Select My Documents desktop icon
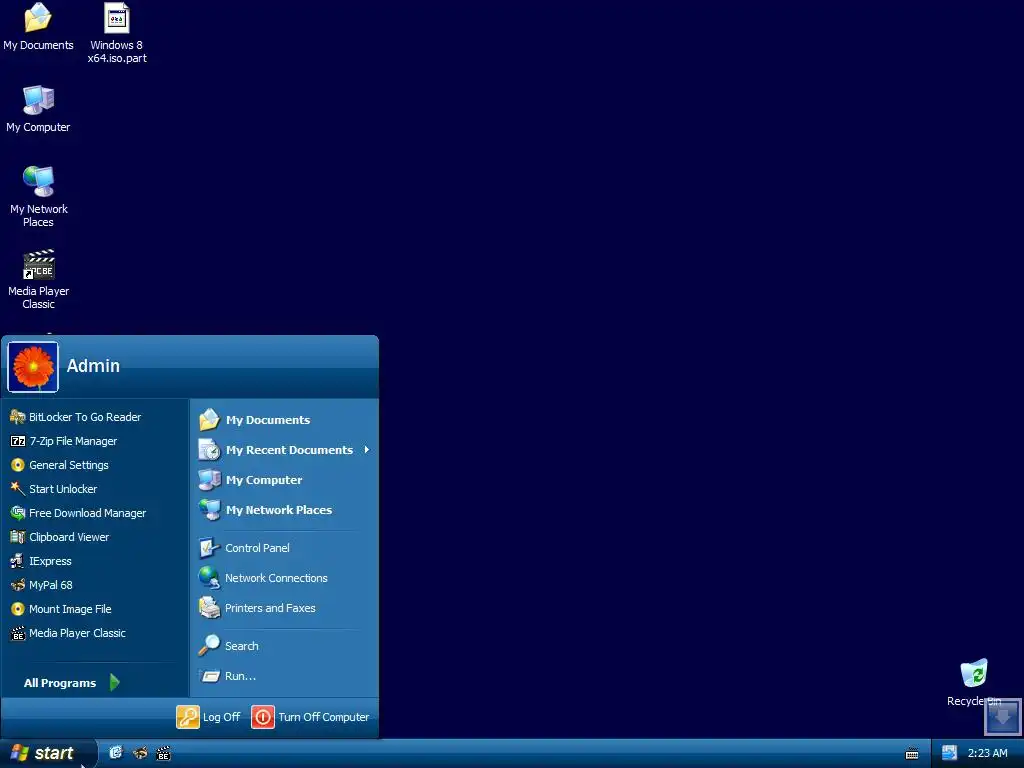This screenshot has height=768, width=1024. click(x=38, y=27)
